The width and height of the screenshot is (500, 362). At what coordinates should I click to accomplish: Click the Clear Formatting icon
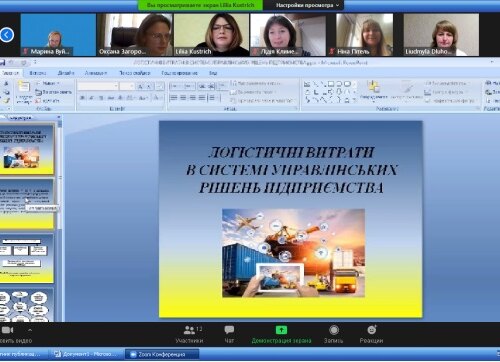[x=160, y=86]
